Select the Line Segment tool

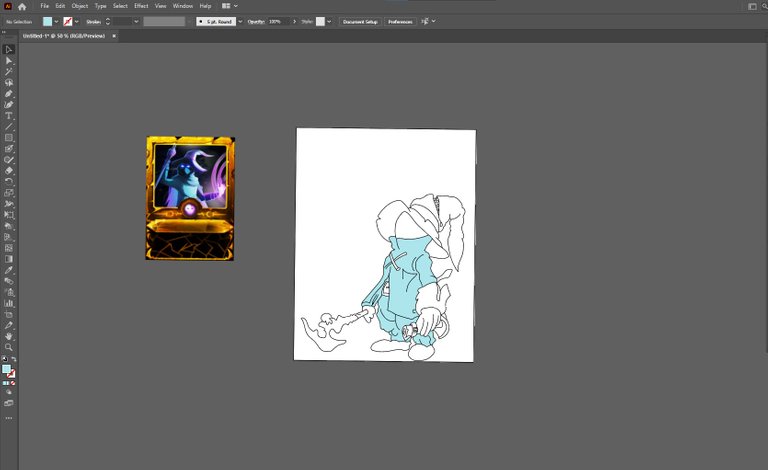pyautogui.click(x=9, y=126)
